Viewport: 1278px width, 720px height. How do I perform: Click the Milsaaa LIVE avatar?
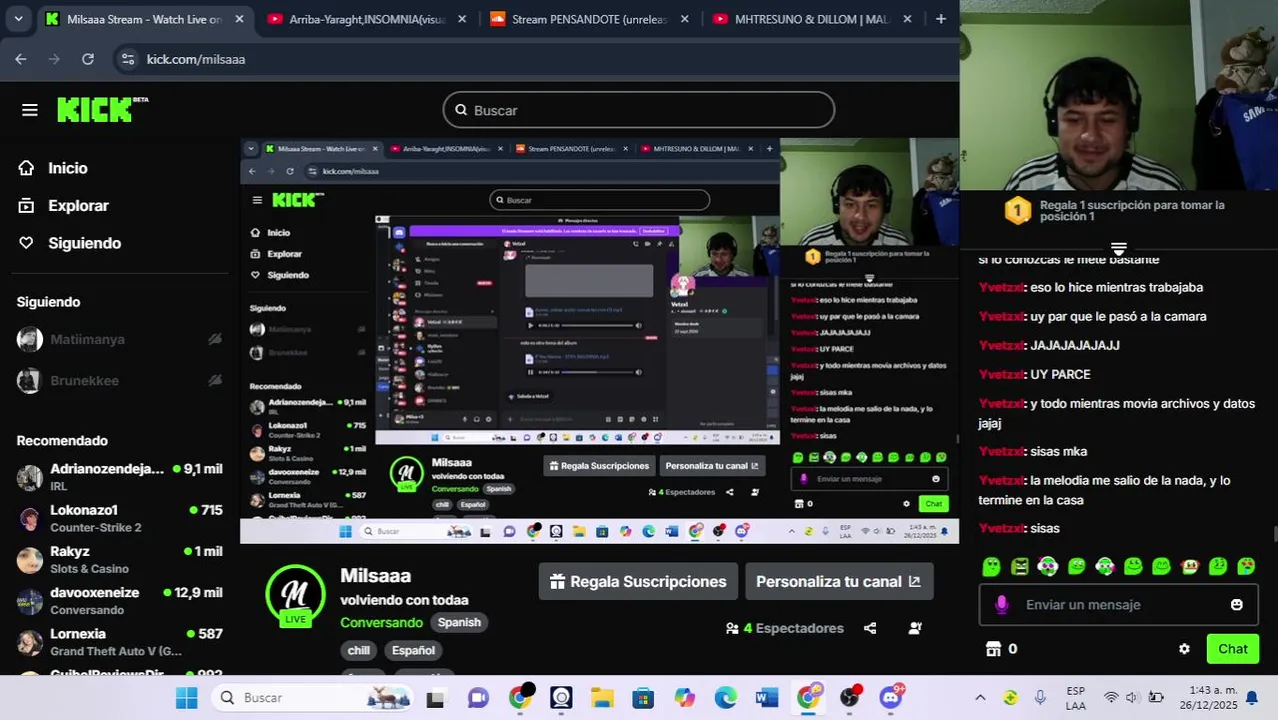click(x=295, y=595)
